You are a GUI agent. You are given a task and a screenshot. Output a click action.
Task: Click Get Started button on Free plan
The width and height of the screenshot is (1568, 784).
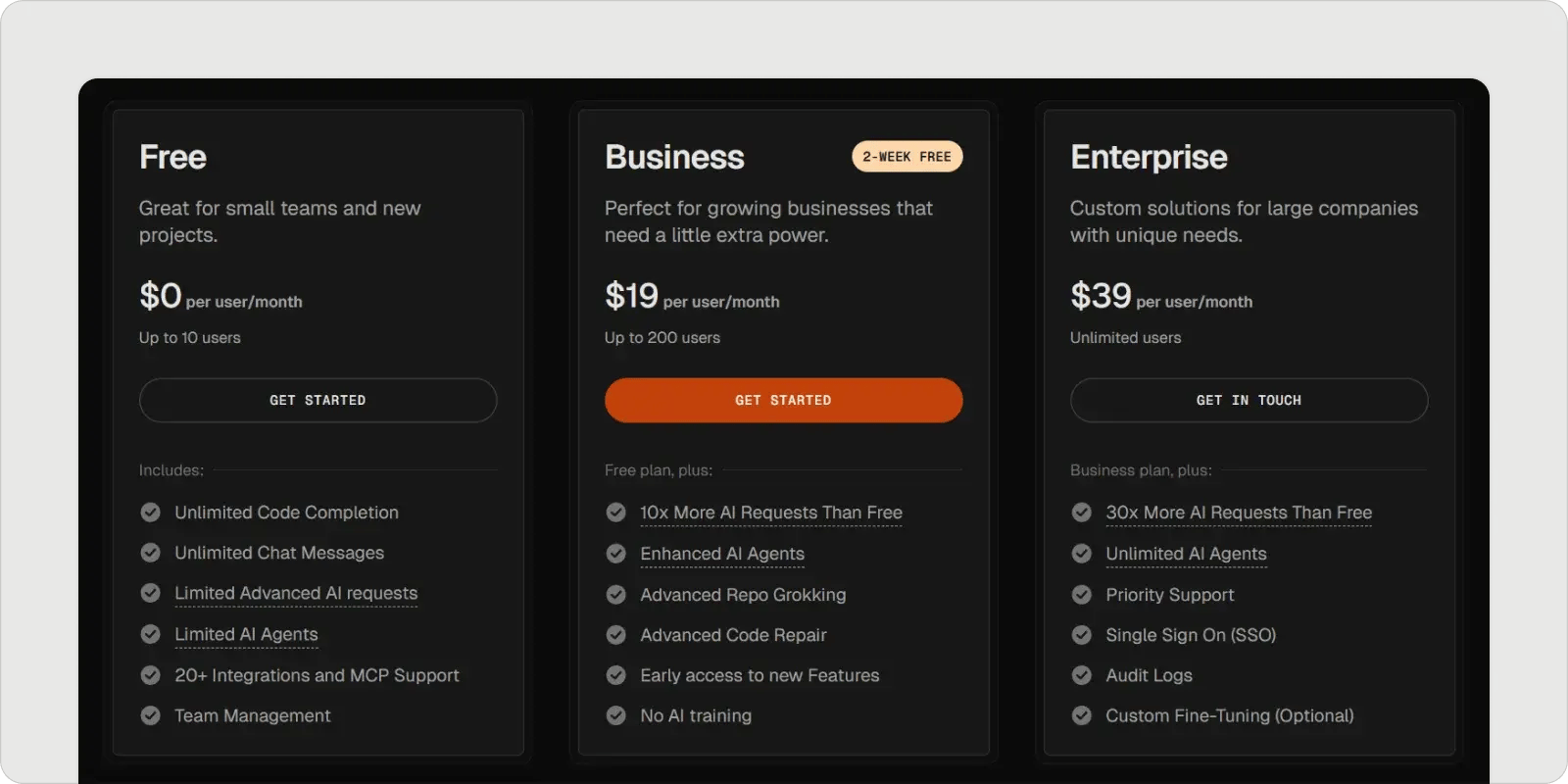[318, 400]
